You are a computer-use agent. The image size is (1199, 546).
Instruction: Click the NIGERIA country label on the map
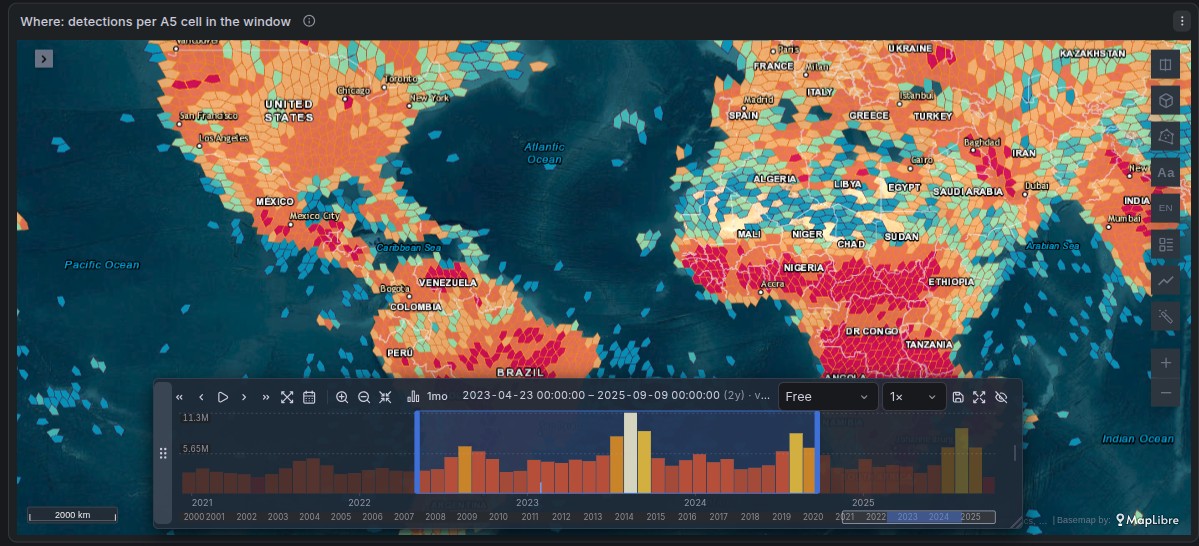pos(804,268)
